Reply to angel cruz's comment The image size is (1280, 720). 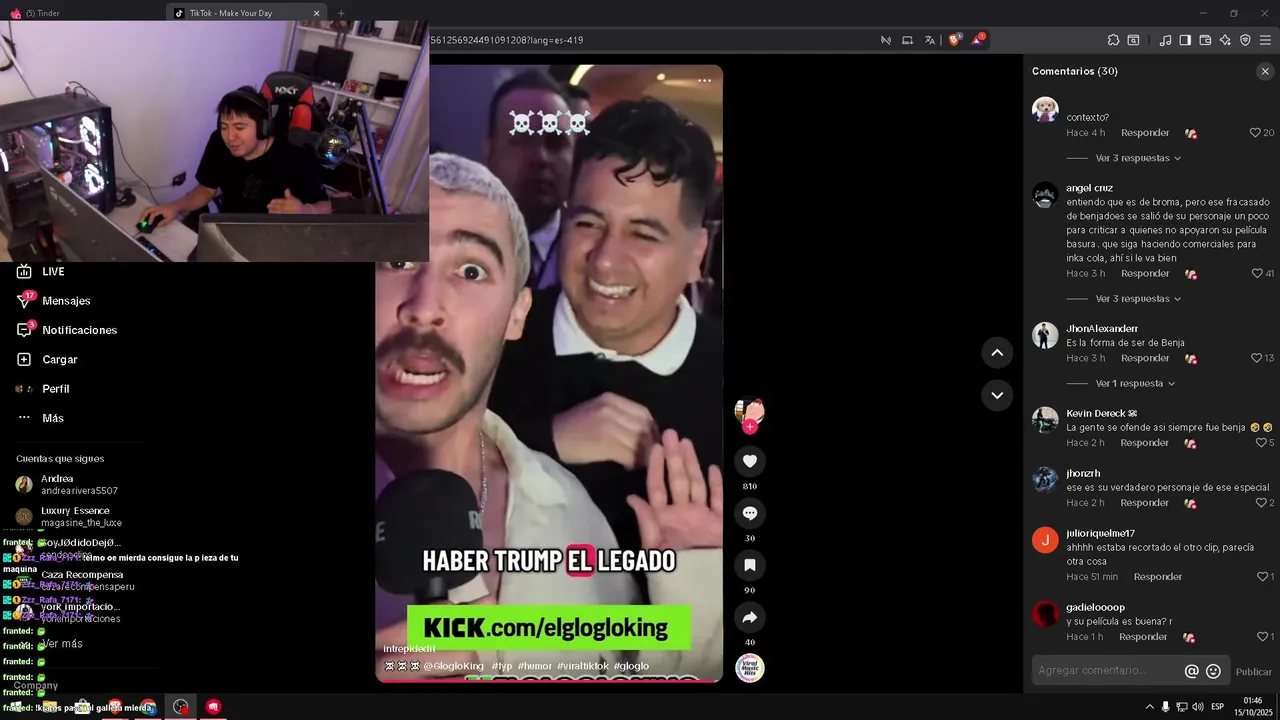tap(1145, 273)
